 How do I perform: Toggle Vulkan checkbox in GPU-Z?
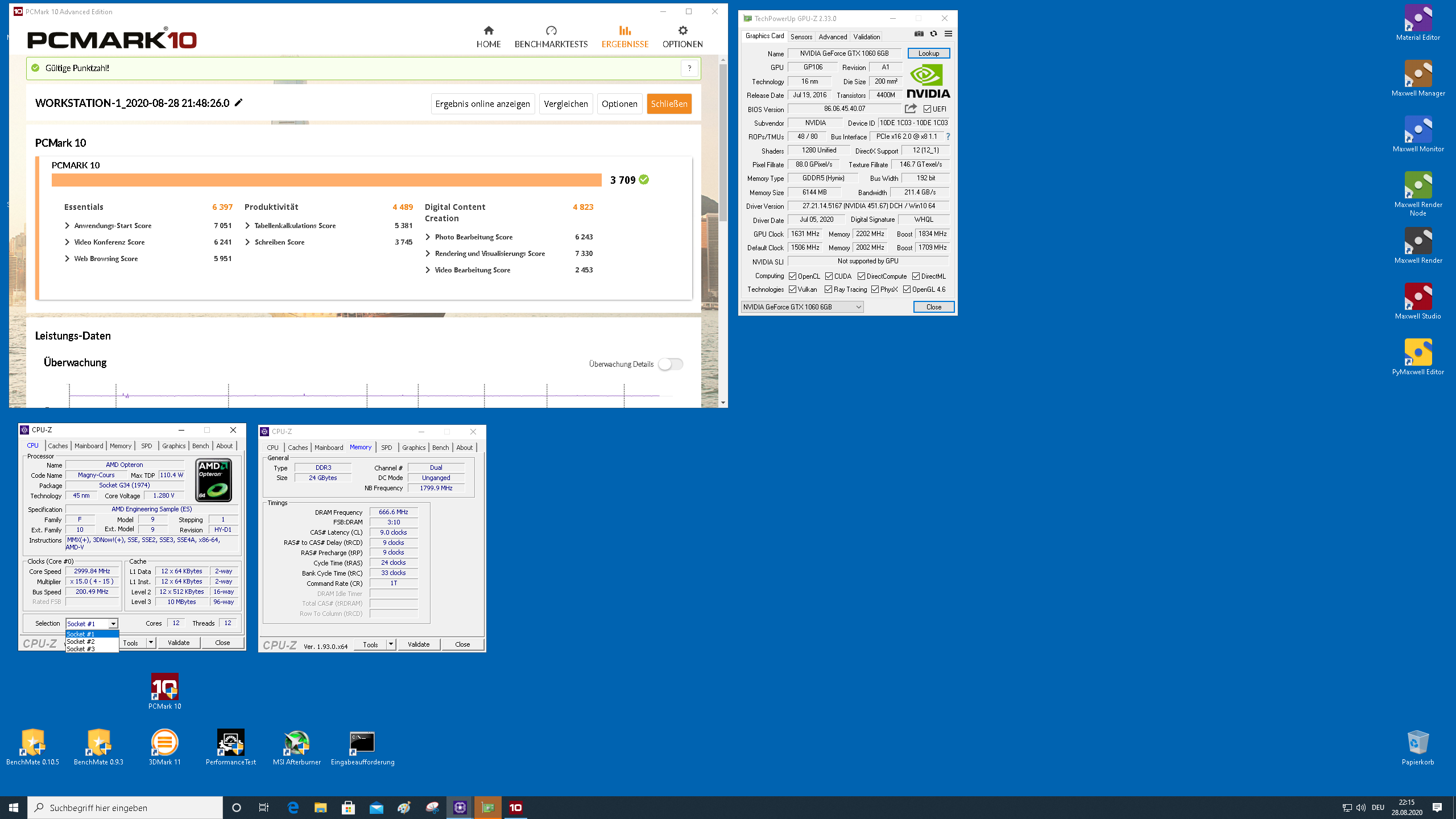coord(792,289)
